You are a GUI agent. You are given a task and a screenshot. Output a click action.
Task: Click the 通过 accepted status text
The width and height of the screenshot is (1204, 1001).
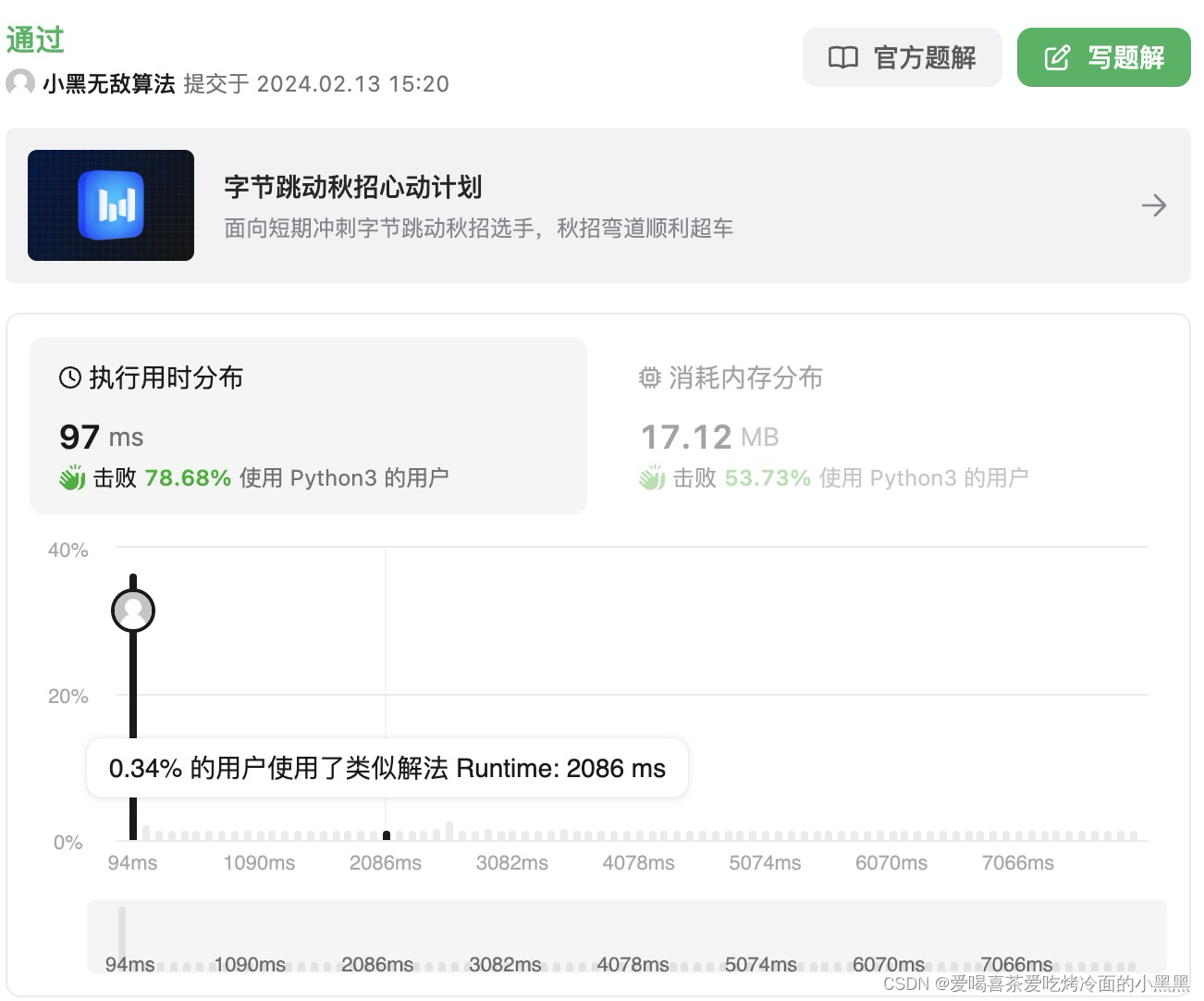pos(35,40)
